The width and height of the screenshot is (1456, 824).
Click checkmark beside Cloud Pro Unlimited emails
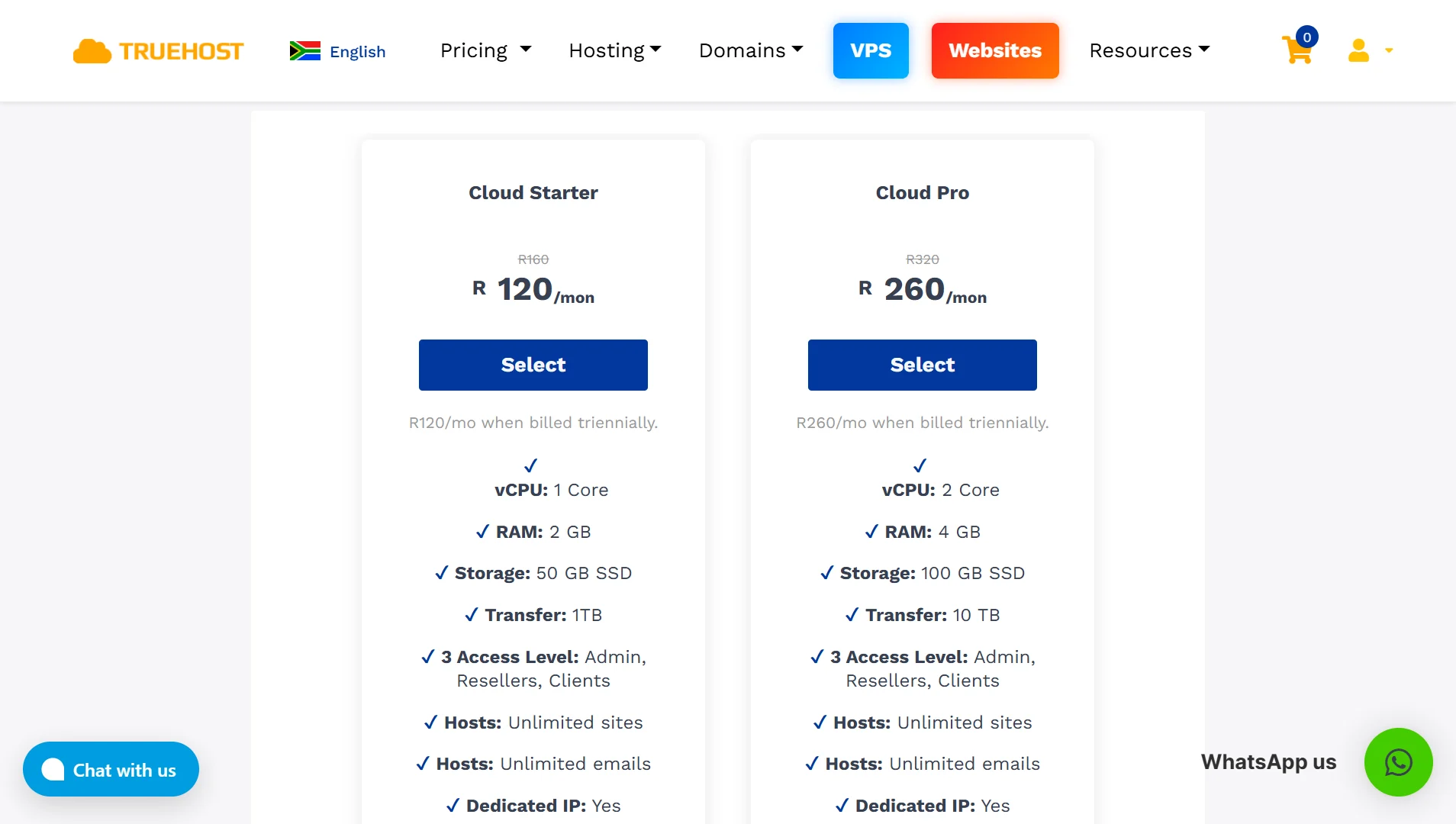pyautogui.click(x=812, y=764)
